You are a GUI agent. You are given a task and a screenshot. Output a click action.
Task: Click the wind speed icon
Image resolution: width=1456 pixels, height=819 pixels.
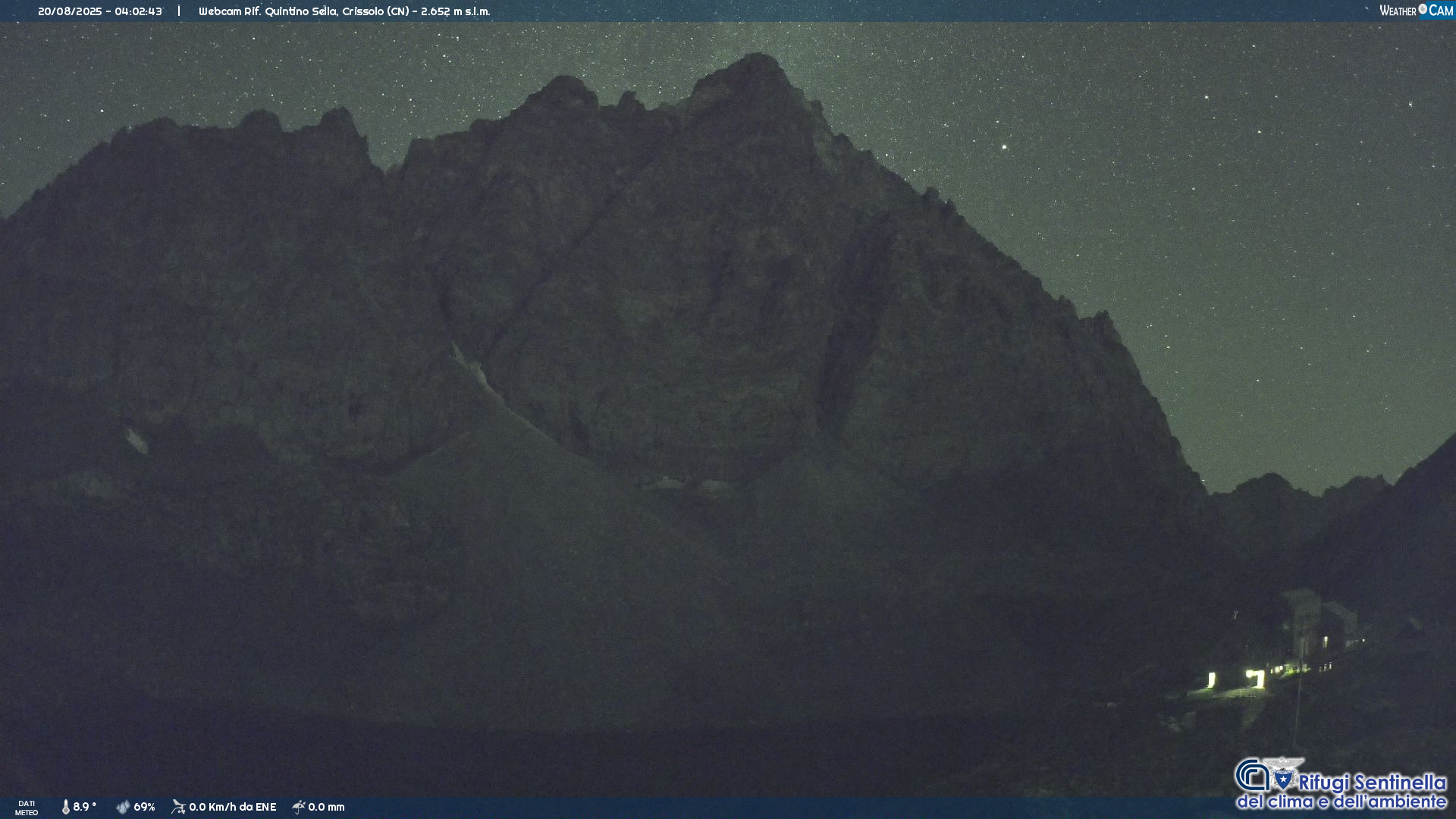point(179,807)
